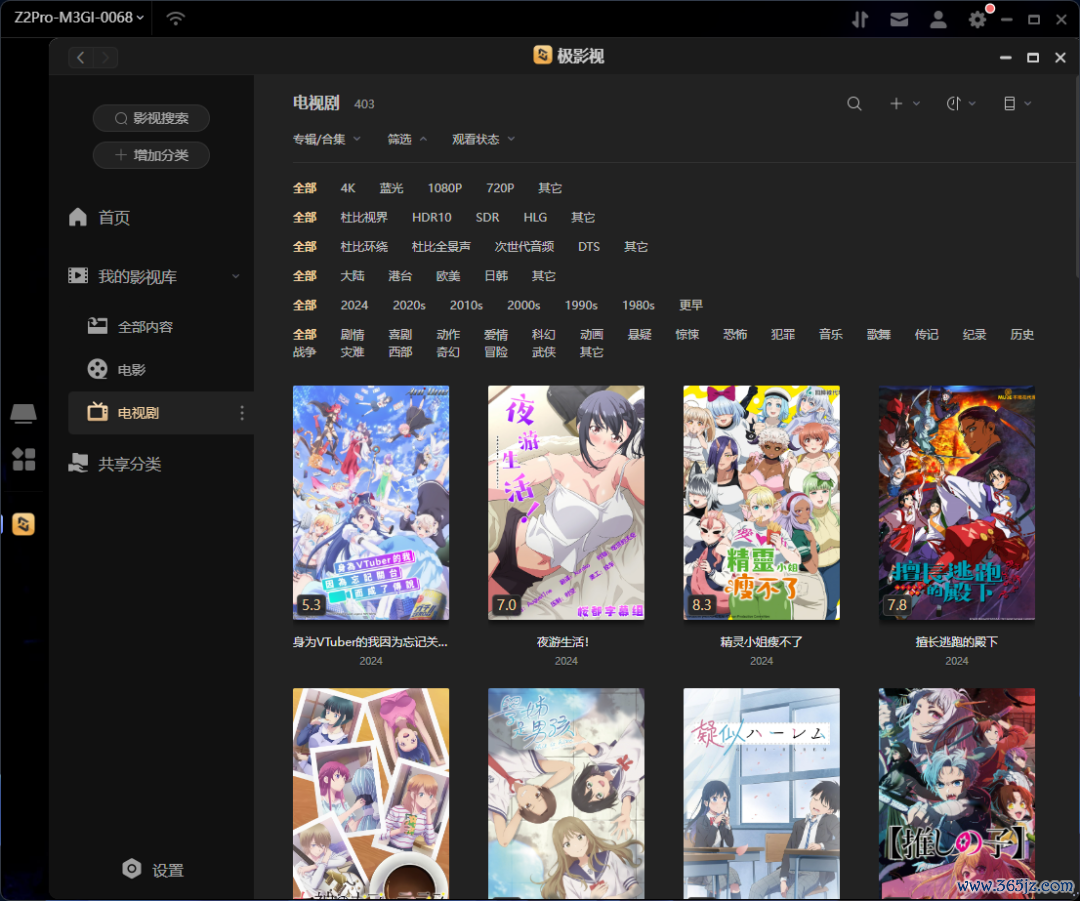Filter by HLG
This screenshot has height=901, width=1080.
coord(535,218)
